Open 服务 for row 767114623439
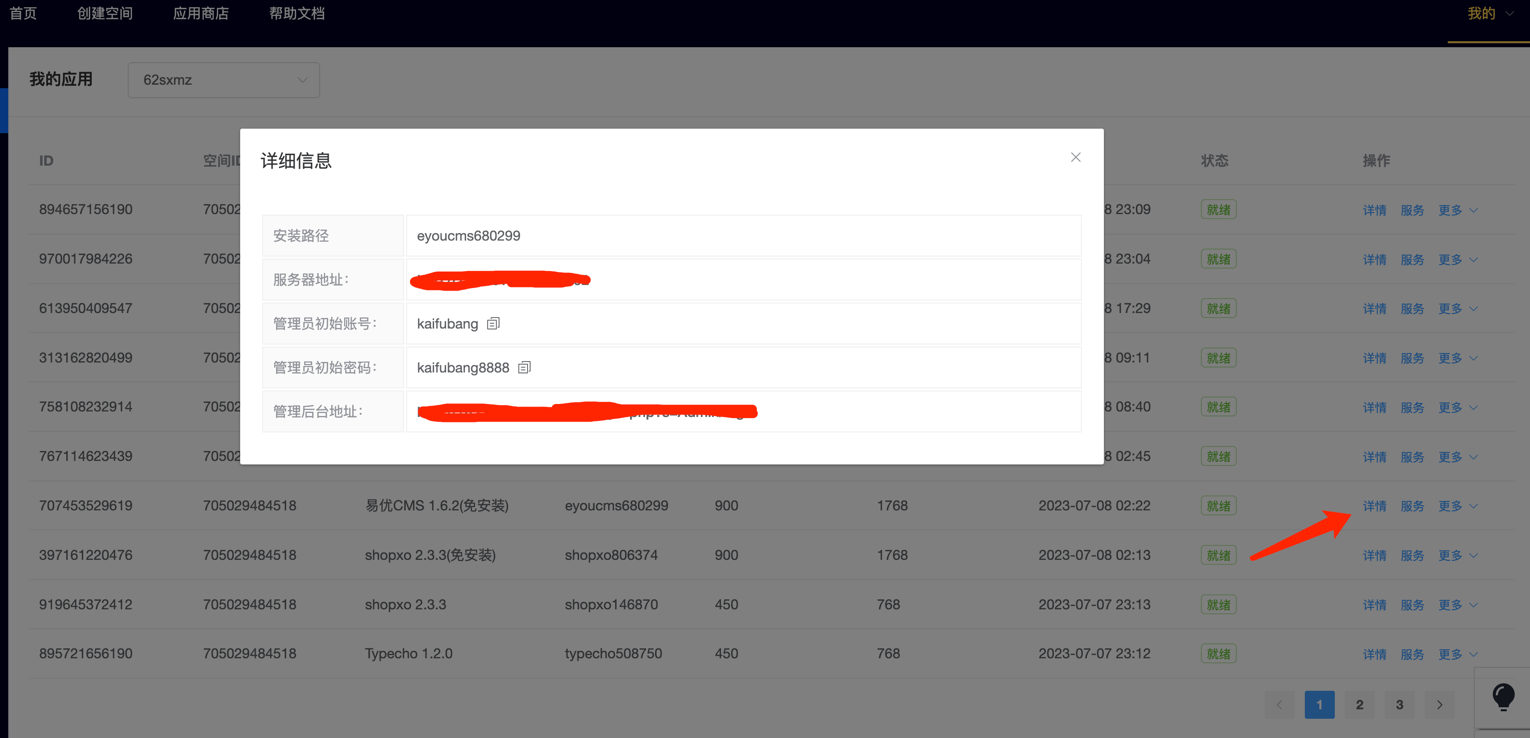1530x738 pixels. [x=1412, y=457]
